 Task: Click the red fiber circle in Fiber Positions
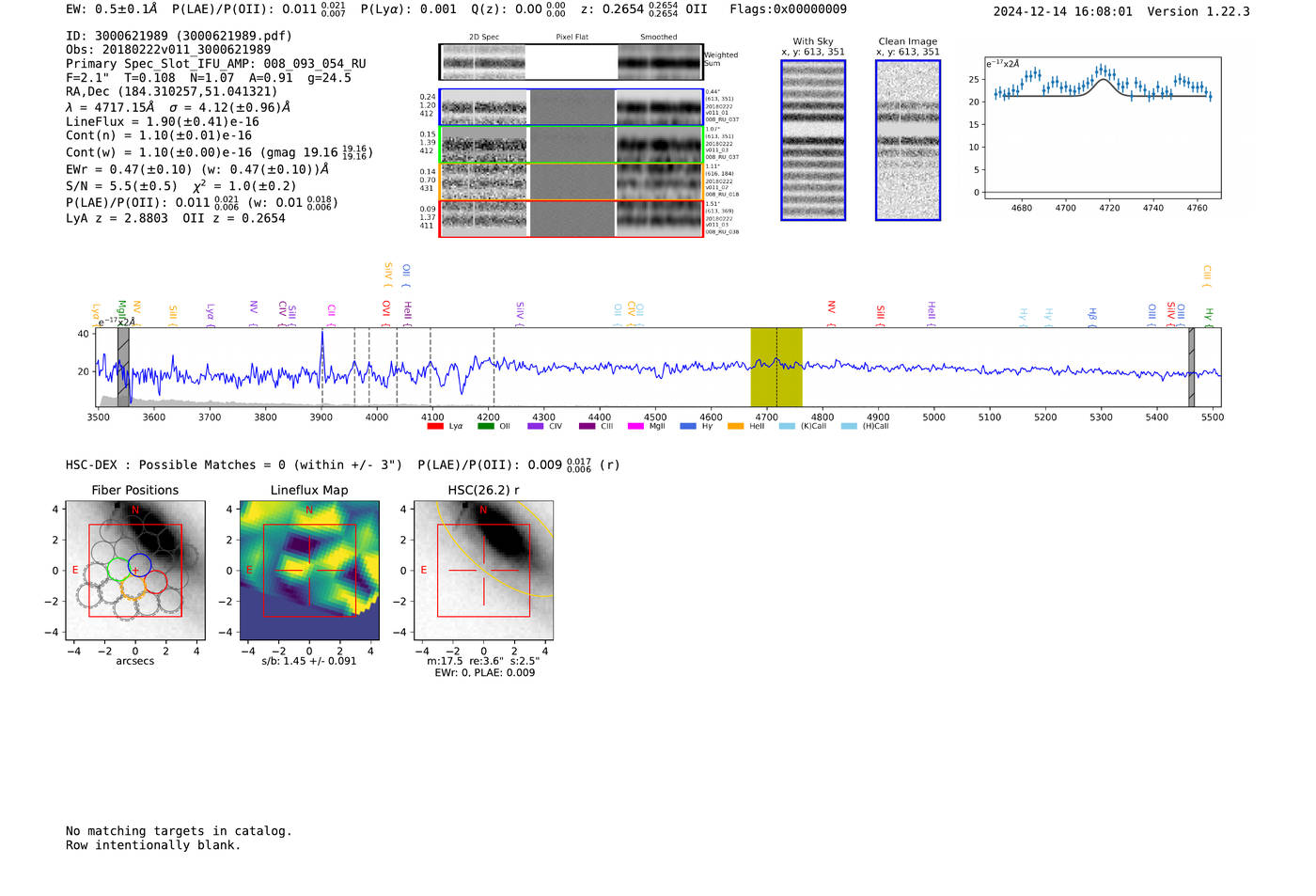[155, 582]
